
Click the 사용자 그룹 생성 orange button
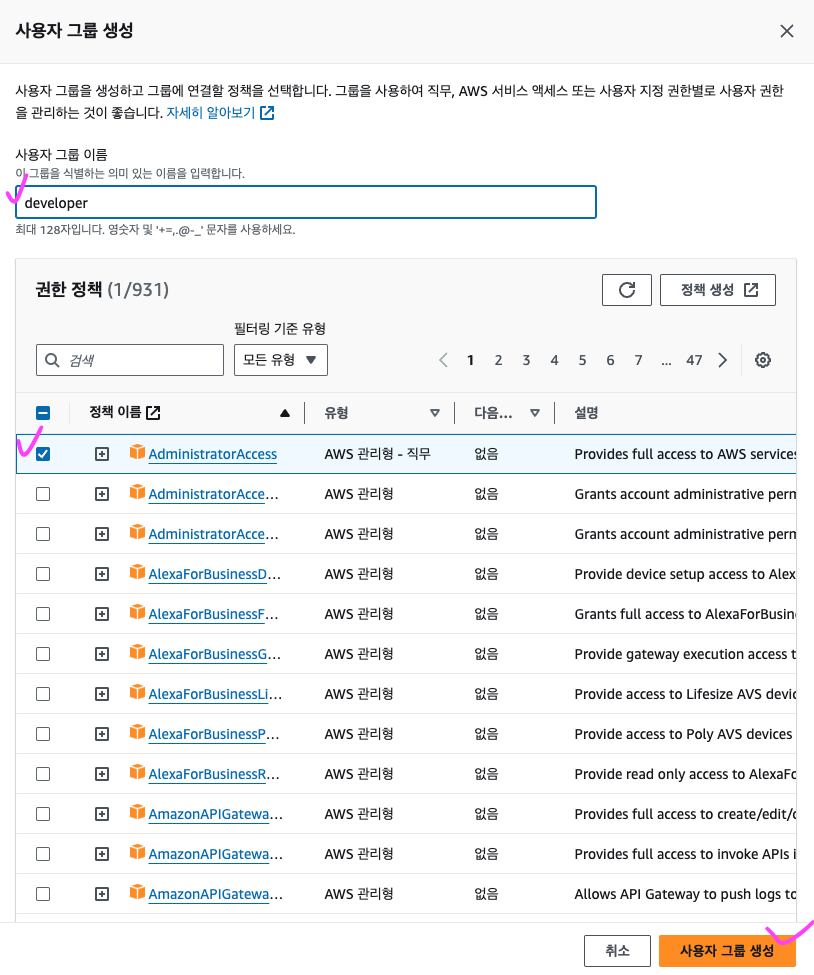(x=727, y=951)
